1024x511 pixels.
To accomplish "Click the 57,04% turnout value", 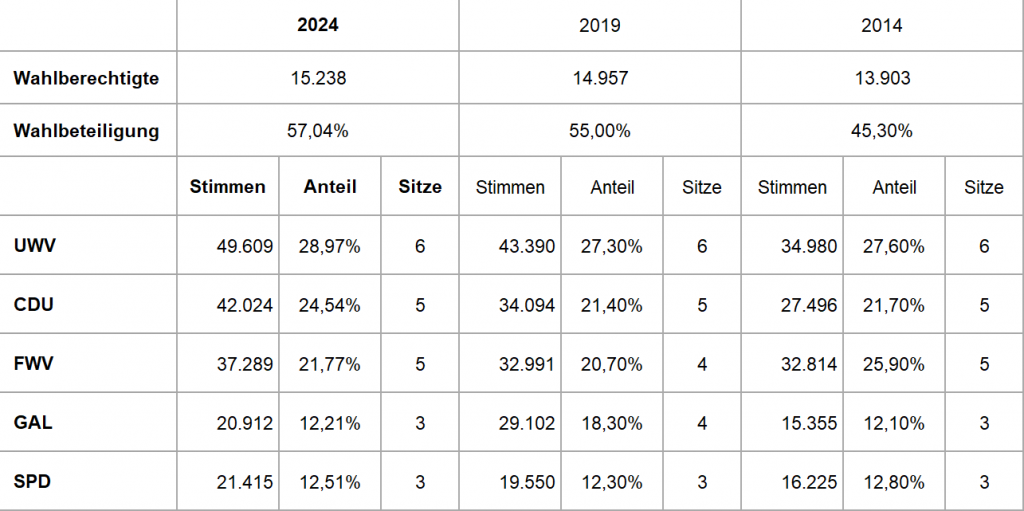I will point(318,131).
